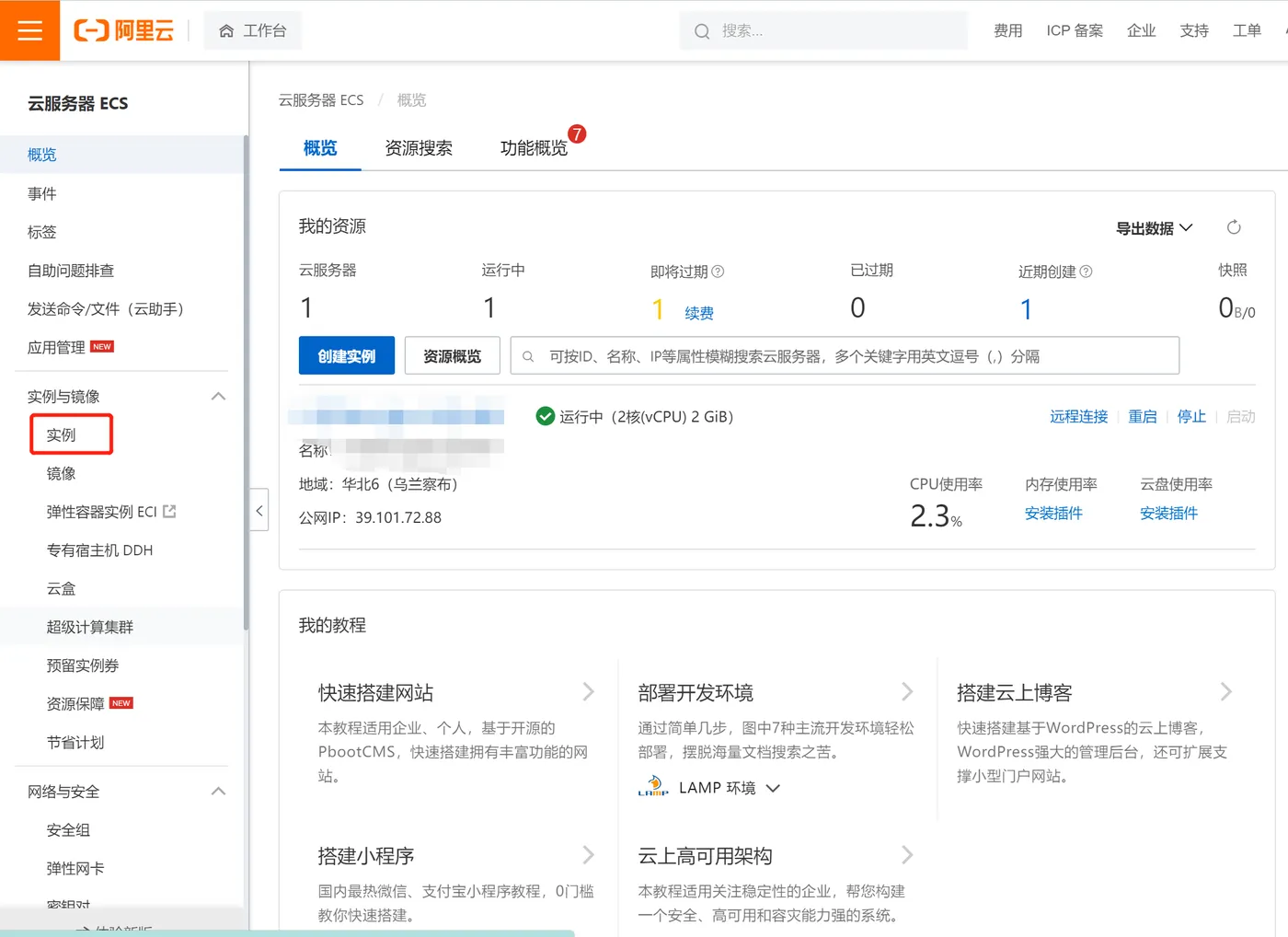1288x937 pixels.
Task: Open 企业 in top navigation
Action: click(x=1142, y=30)
